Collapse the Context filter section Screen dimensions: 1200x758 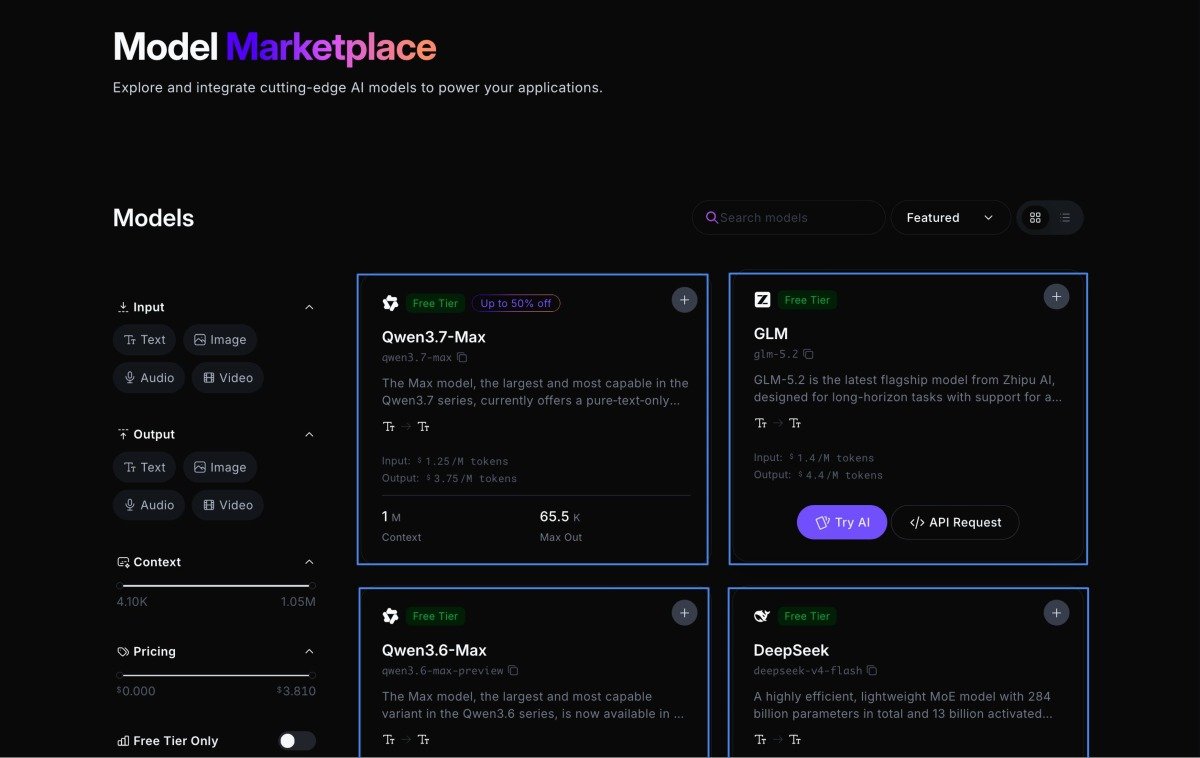(309, 562)
